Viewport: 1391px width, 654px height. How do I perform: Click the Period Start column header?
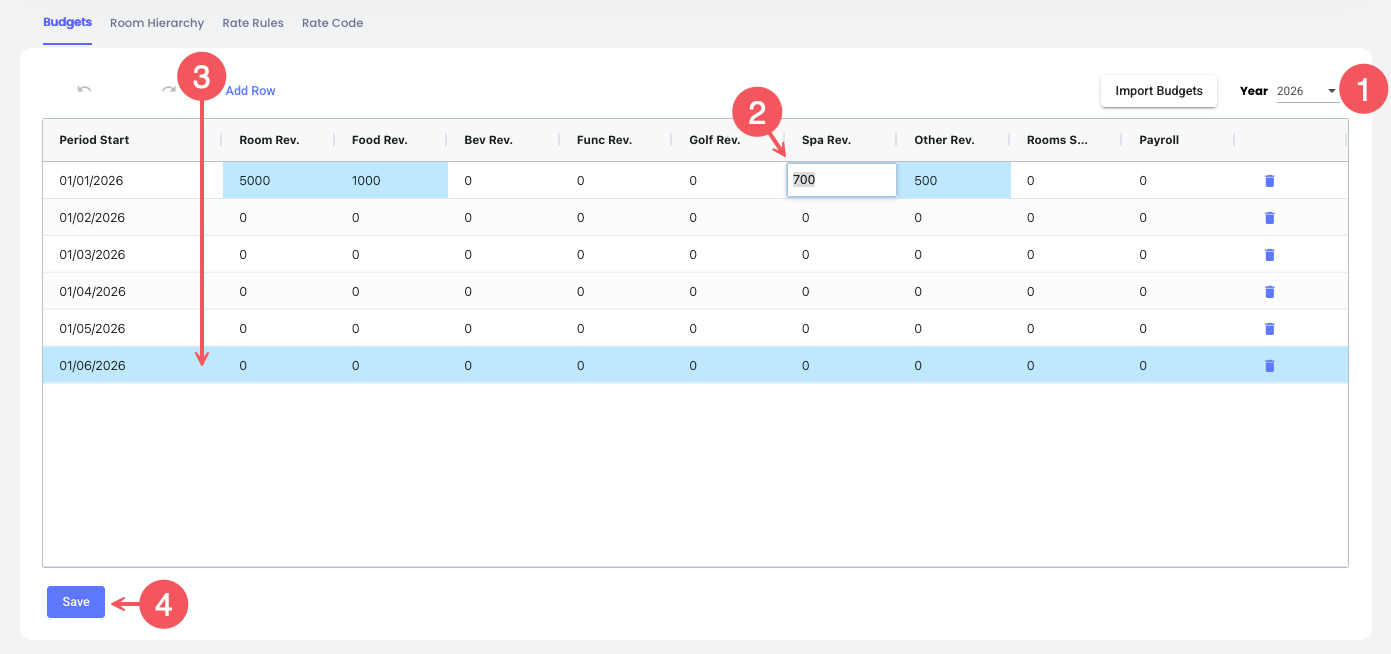tap(95, 140)
